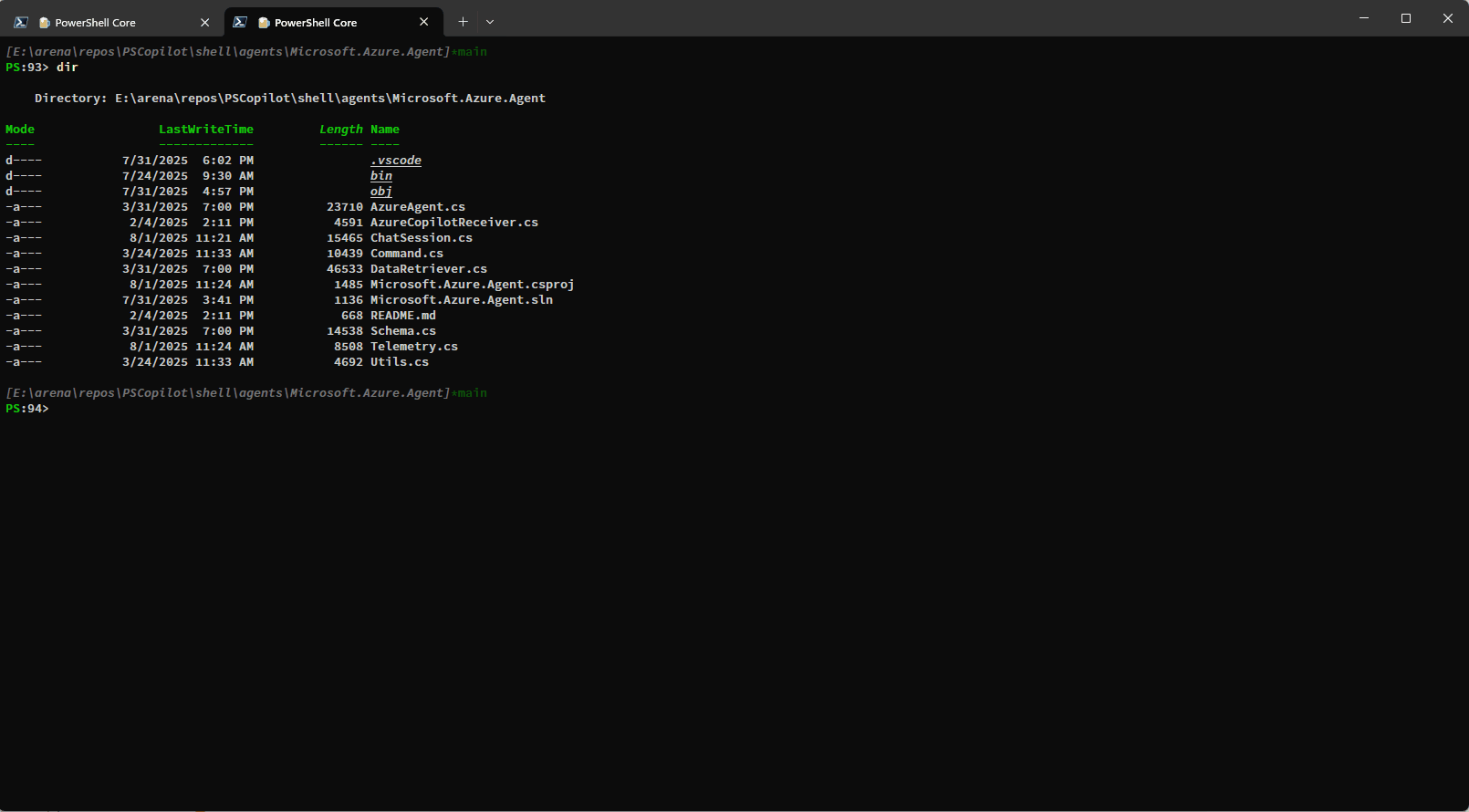Click Microsoft.Azure.Agent.sln file name

click(x=462, y=300)
